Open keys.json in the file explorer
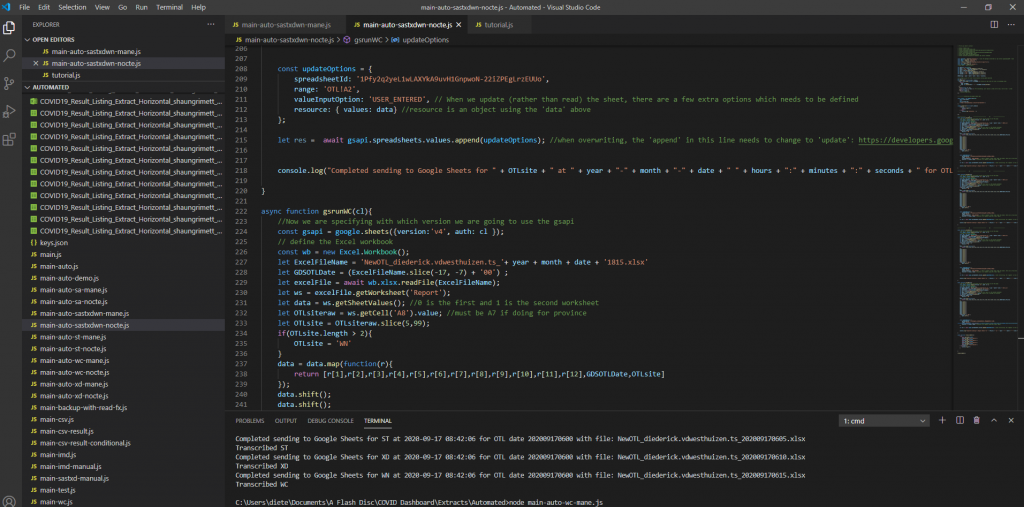The image size is (1024, 507). (54, 243)
